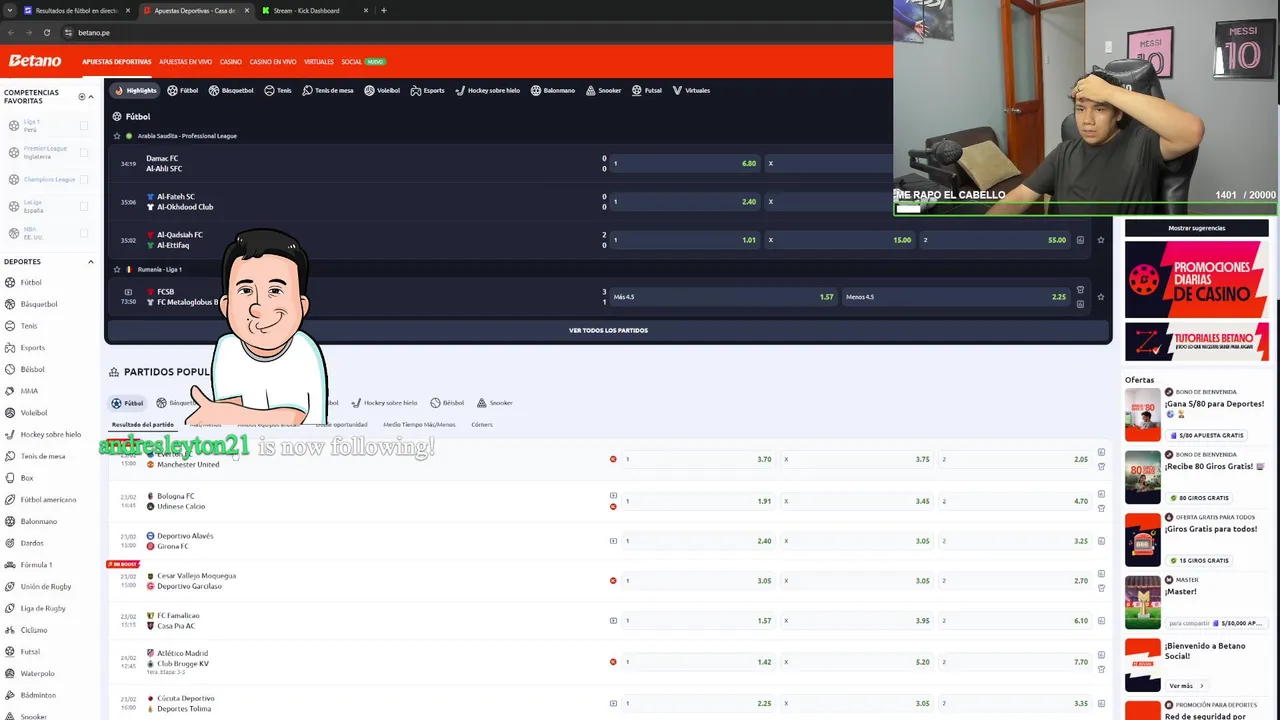
Task: Select the Highlights flame filter
Action: (135, 90)
